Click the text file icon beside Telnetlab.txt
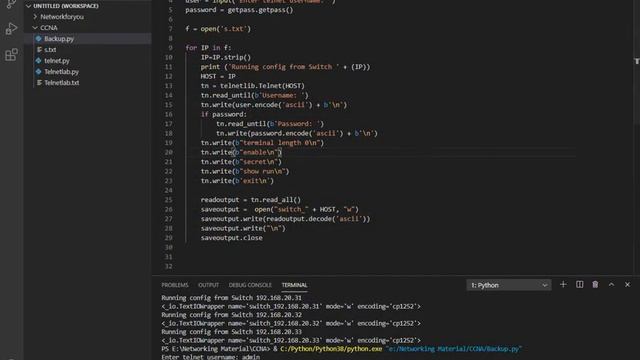 [x=39, y=83]
